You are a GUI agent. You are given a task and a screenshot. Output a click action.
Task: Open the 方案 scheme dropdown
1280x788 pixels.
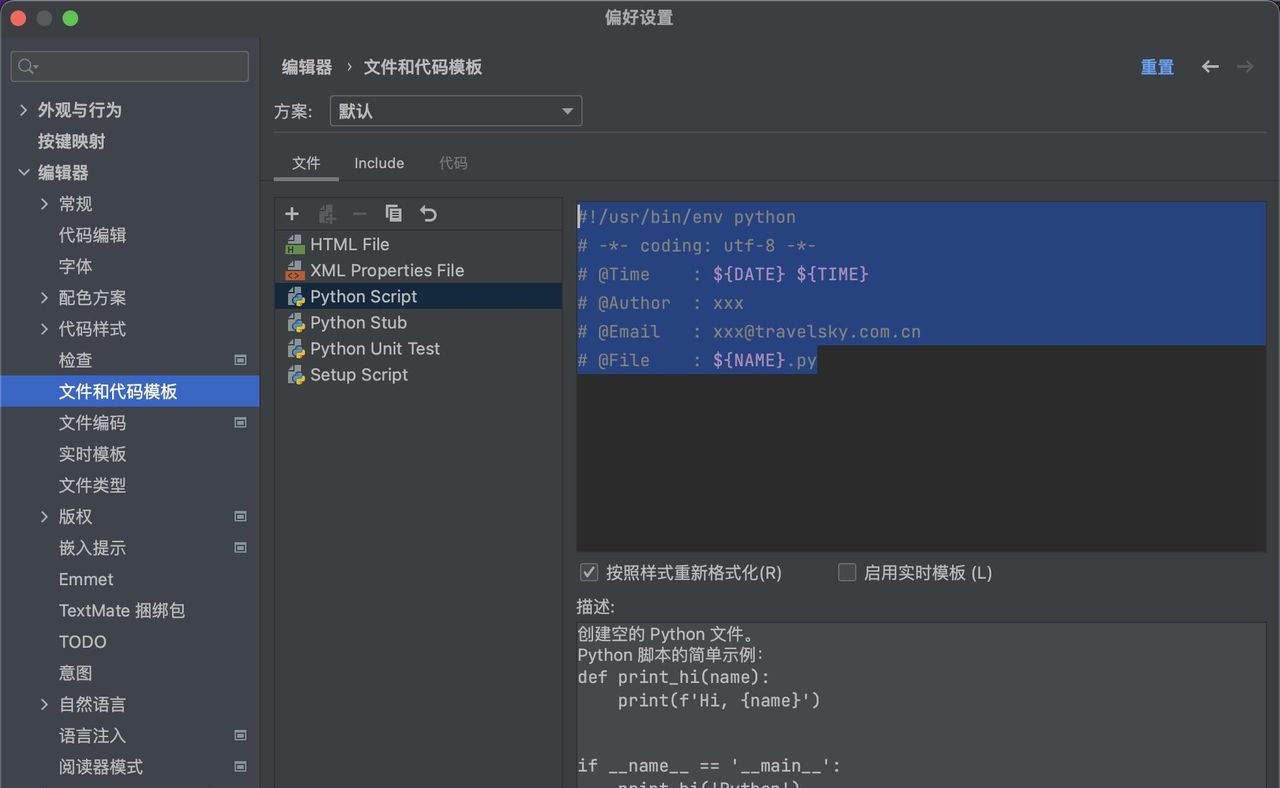click(455, 111)
